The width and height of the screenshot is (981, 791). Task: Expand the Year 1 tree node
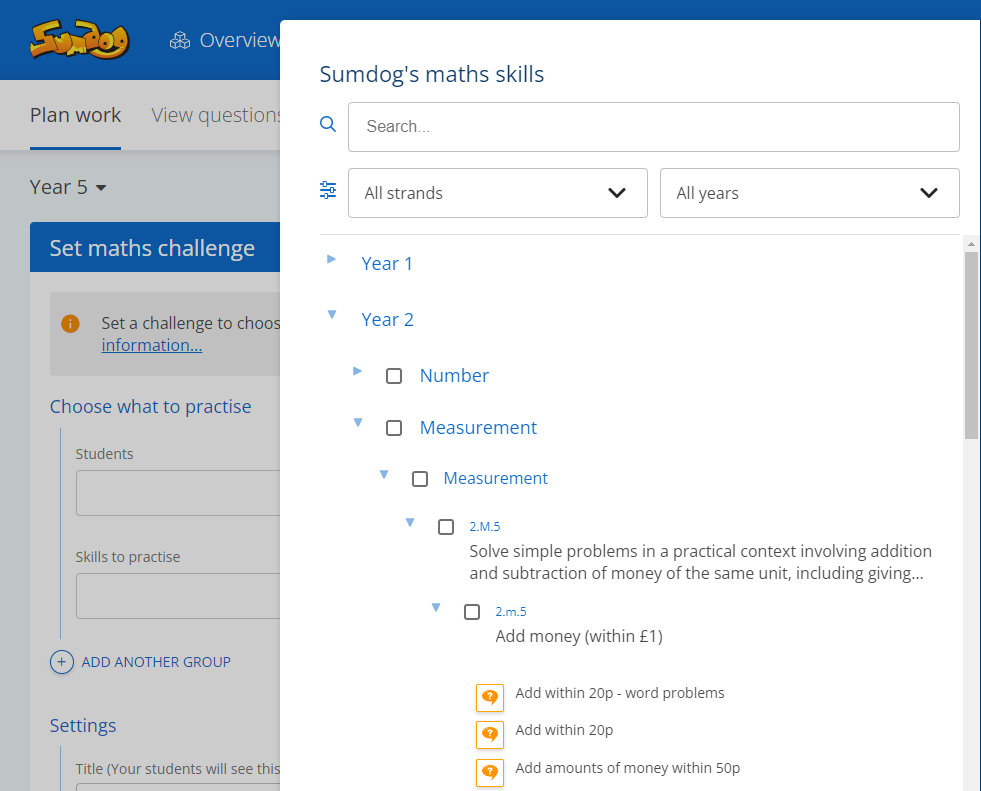pos(332,260)
